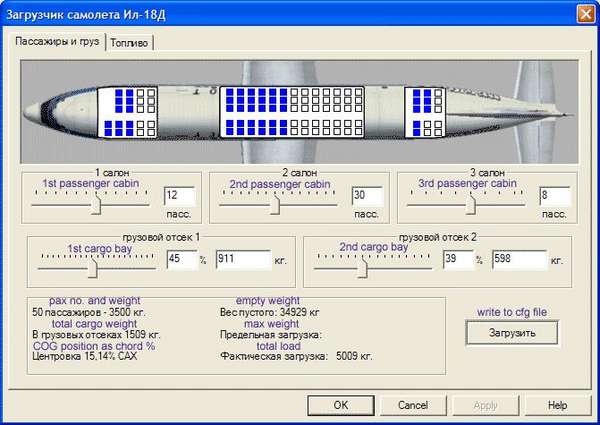
Task: Click the greyed Apply button
Action: pyautogui.click(x=485, y=405)
